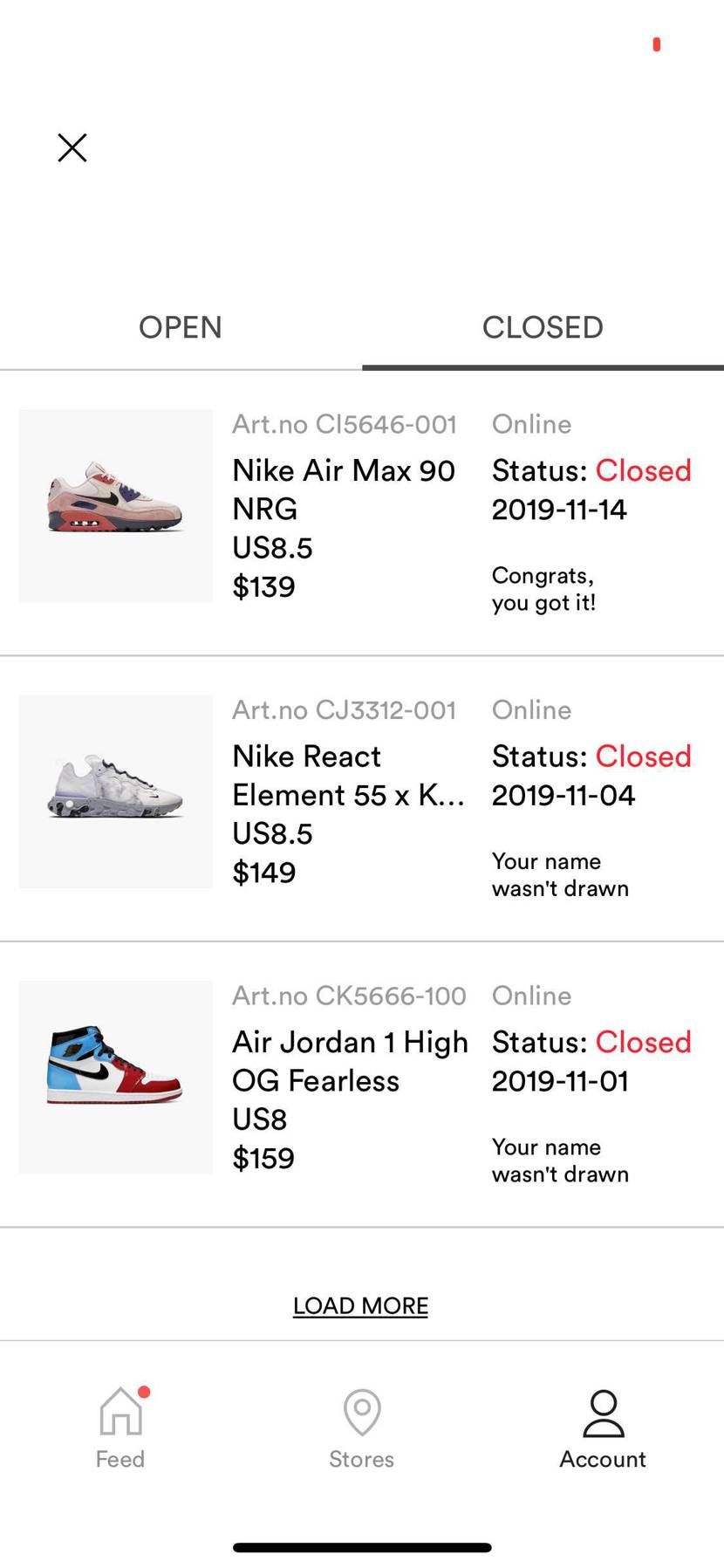
Task: Tap the $149 price on React Element
Action: click(x=264, y=873)
